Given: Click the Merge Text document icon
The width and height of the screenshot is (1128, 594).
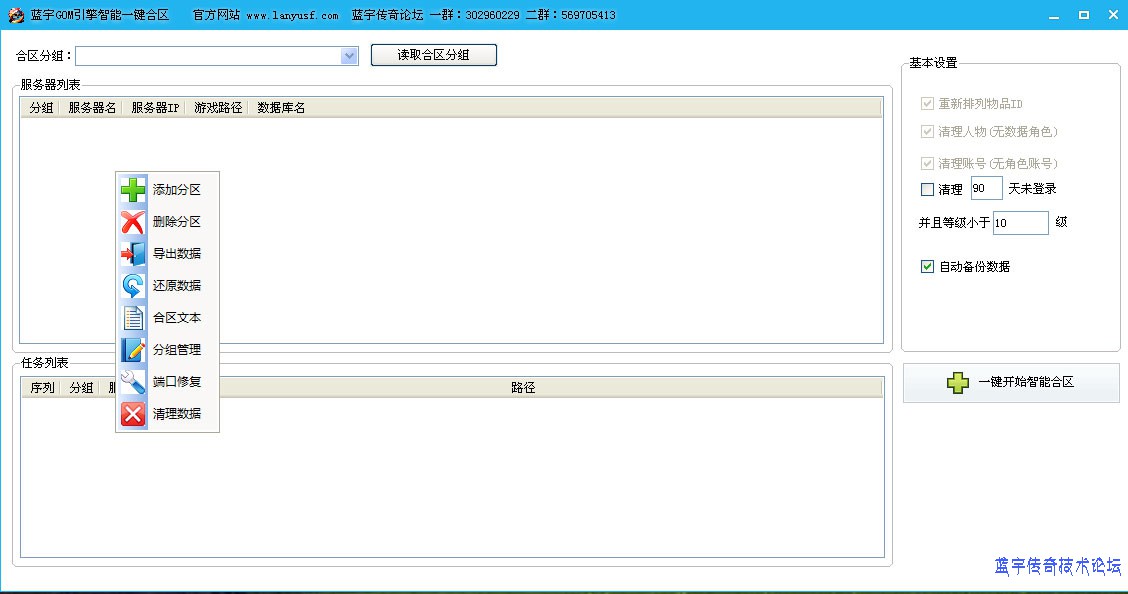Looking at the screenshot, I should coord(133,318).
